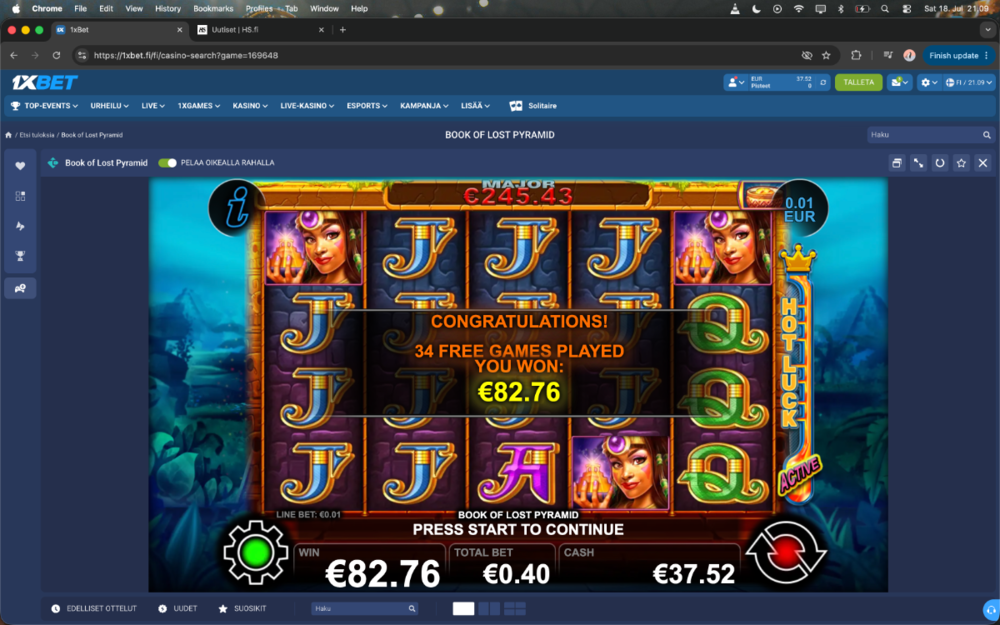This screenshot has height=625, width=1000.
Task: Open the Chrome View menu
Action: 134,9
